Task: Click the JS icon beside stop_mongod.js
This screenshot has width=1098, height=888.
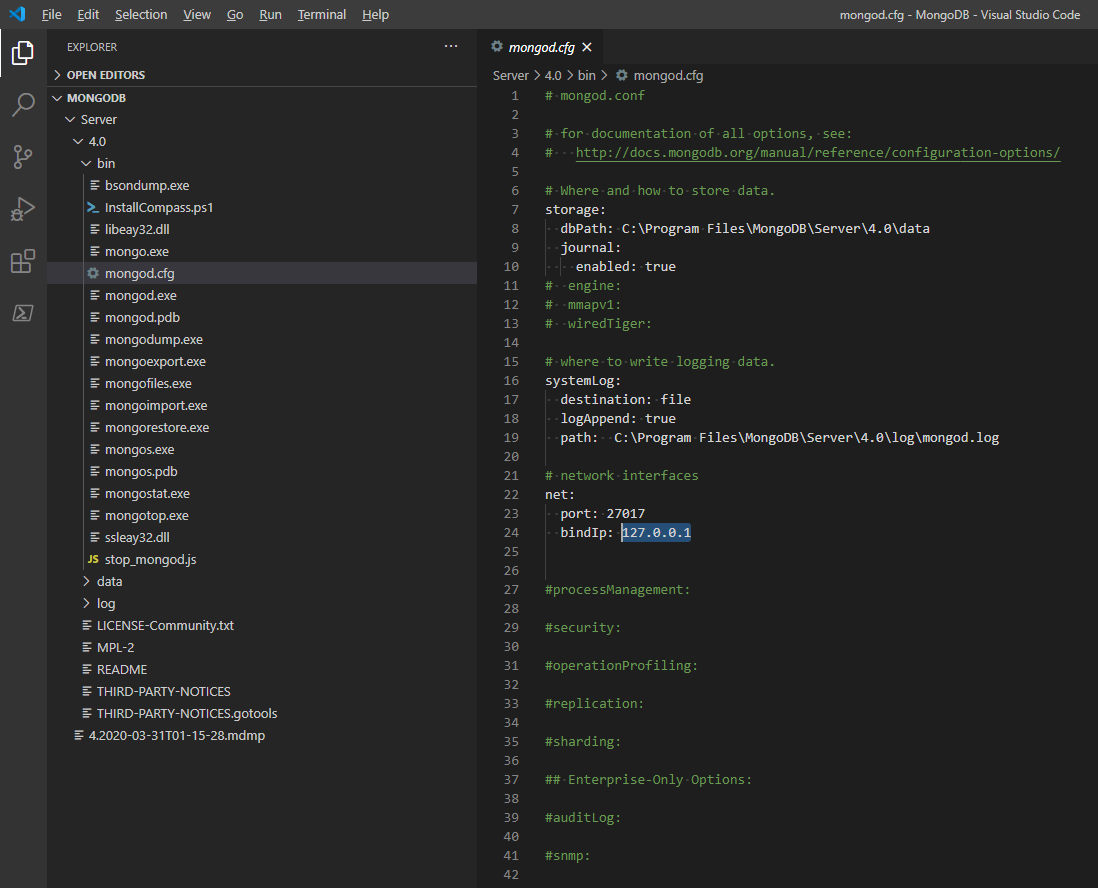Action: click(x=93, y=559)
